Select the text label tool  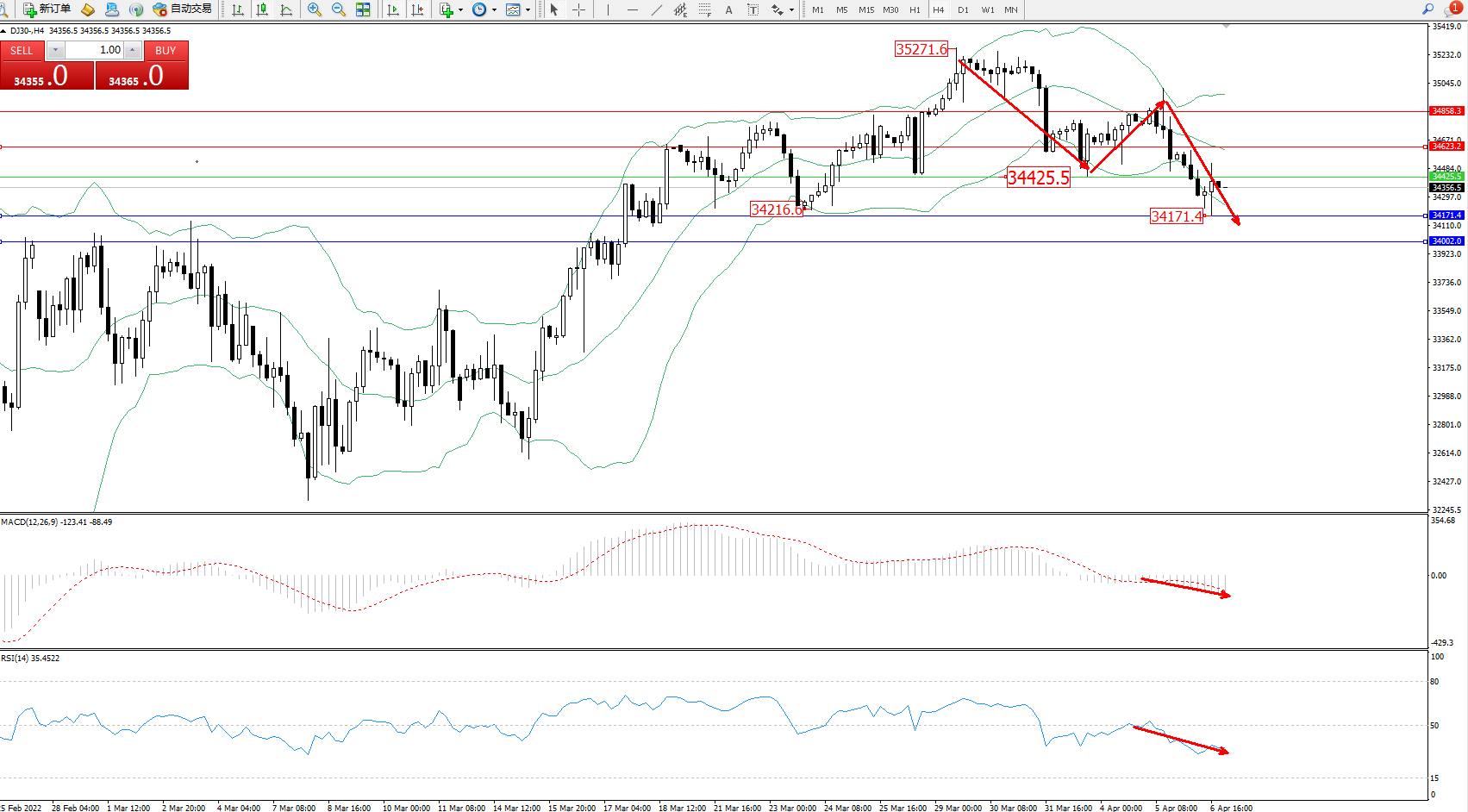point(753,9)
